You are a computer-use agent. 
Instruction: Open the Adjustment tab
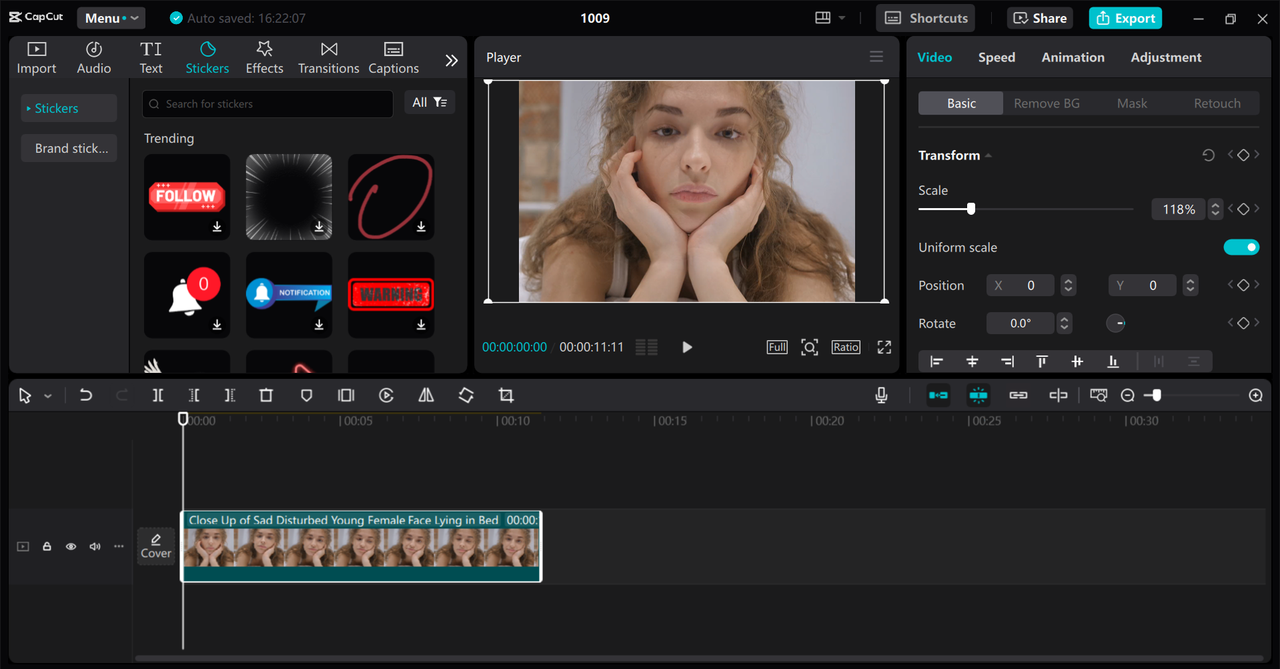tap(1166, 57)
